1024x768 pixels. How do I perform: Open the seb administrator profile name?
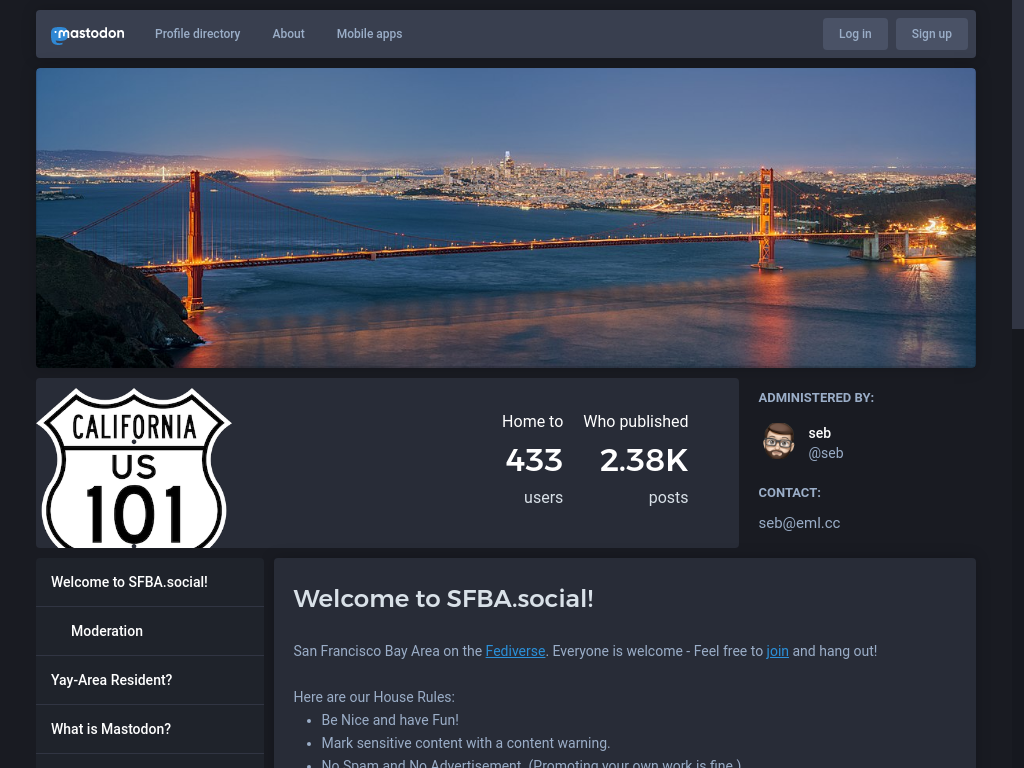pyautogui.click(x=819, y=433)
